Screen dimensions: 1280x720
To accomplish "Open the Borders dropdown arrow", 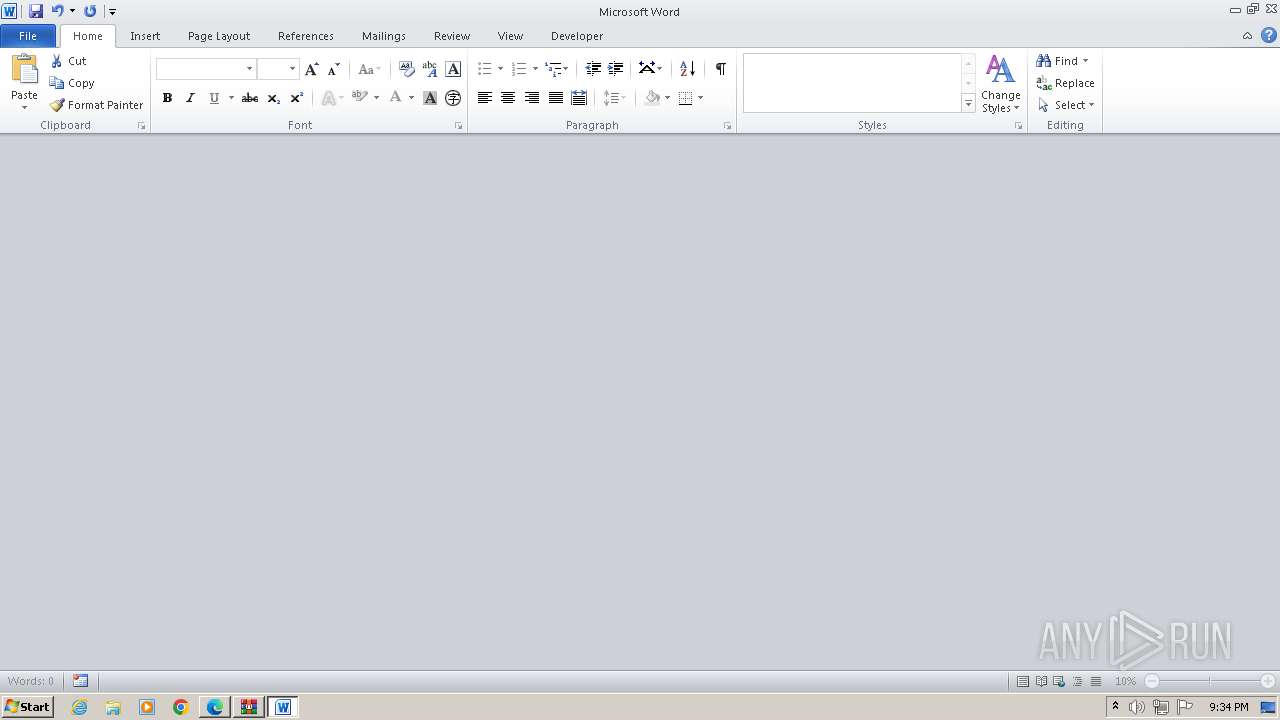I will click(701, 98).
